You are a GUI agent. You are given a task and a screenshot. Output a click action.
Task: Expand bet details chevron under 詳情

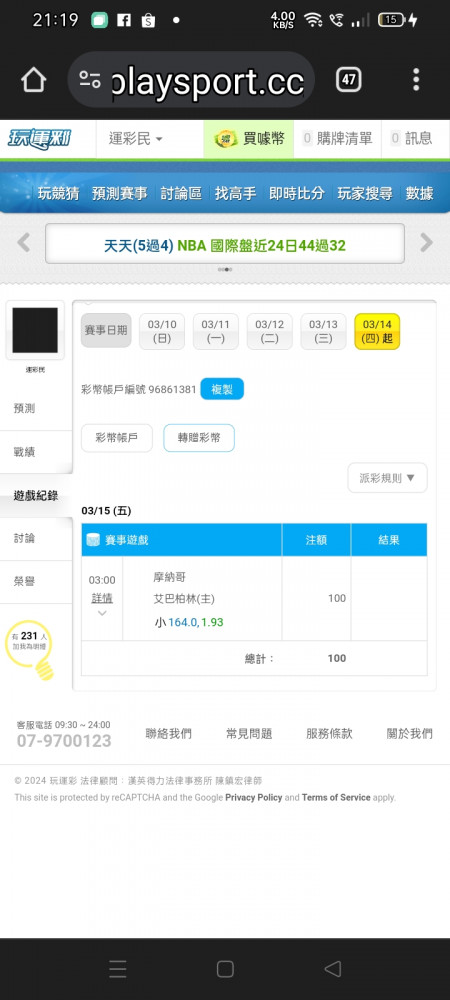(102, 613)
